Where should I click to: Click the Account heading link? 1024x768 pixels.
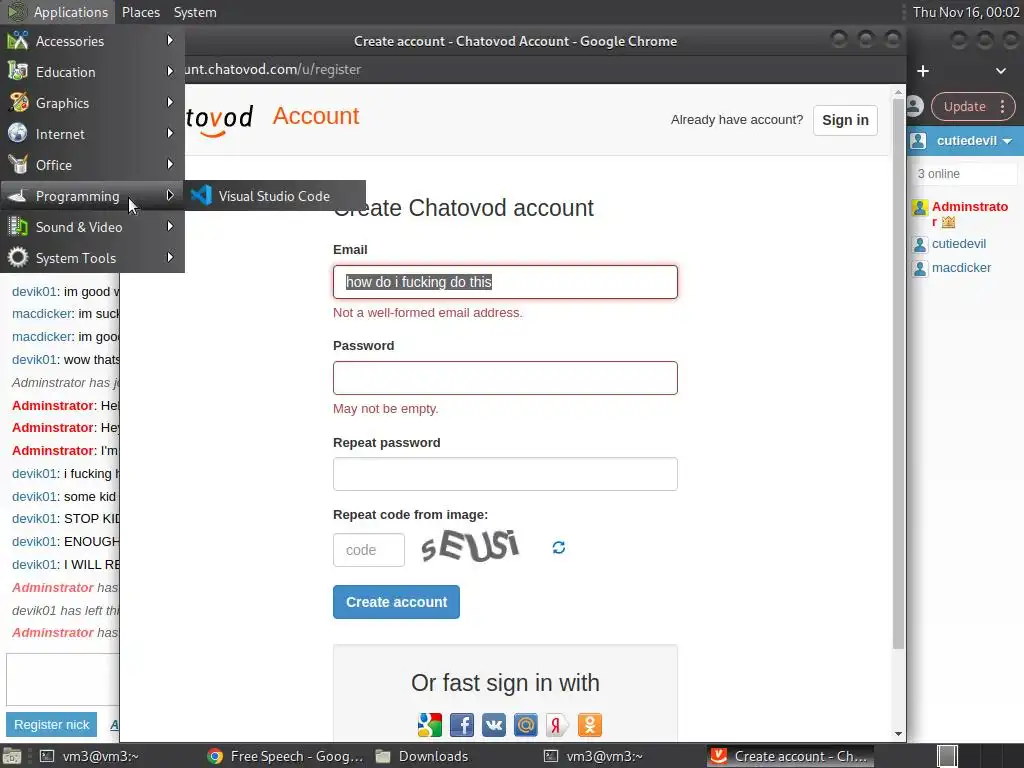316,116
